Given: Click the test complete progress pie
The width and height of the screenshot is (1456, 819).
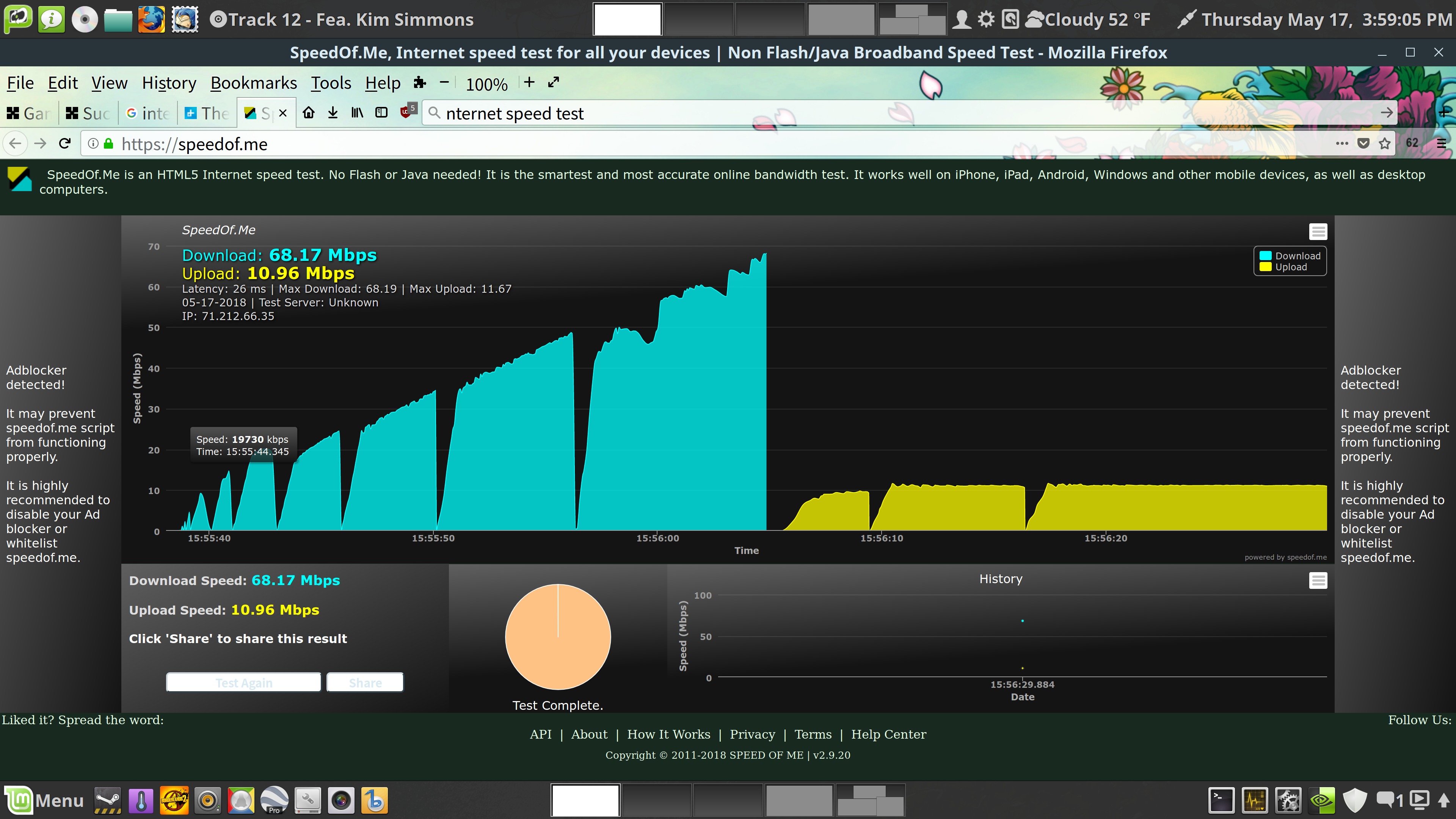Looking at the screenshot, I should (x=558, y=637).
